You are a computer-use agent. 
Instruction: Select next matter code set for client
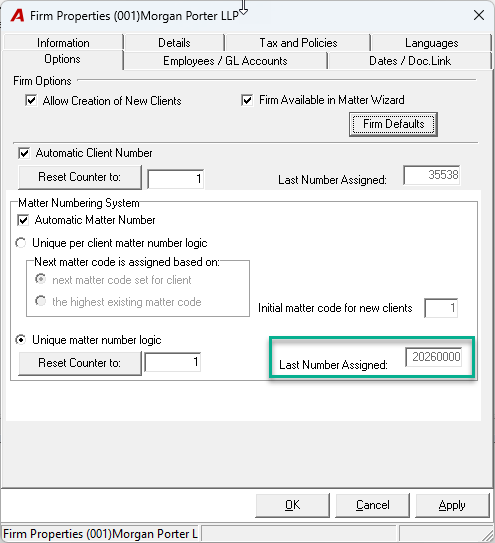[41, 279]
